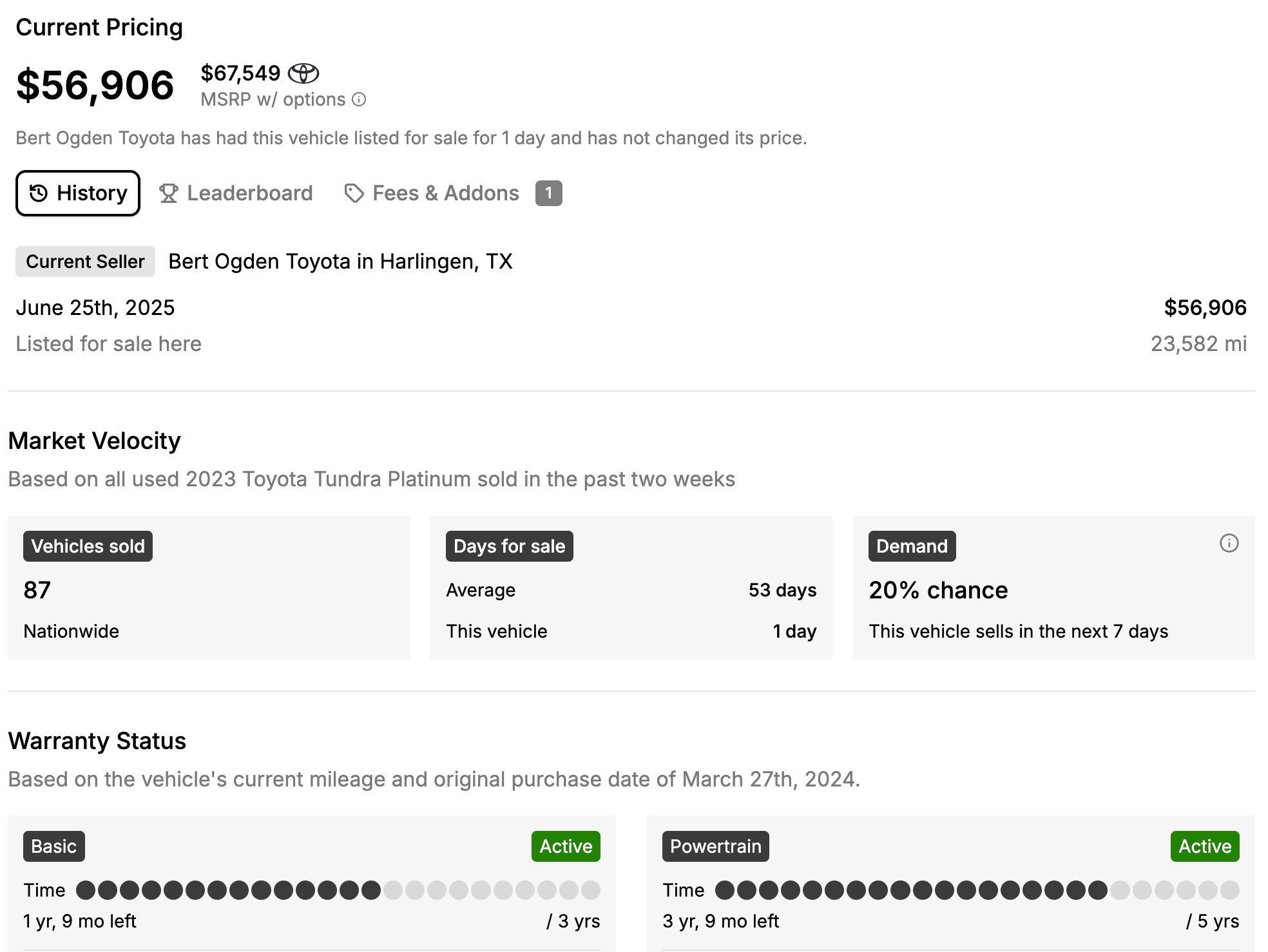Click the Basic warranty label
The image size is (1268, 952).
tap(54, 846)
